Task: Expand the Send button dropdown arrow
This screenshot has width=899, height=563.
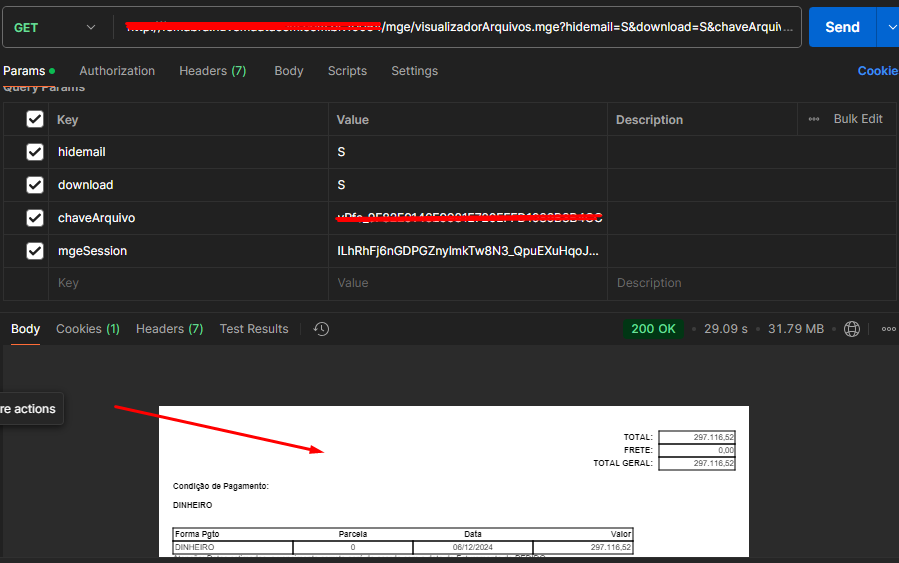Action: (x=889, y=27)
